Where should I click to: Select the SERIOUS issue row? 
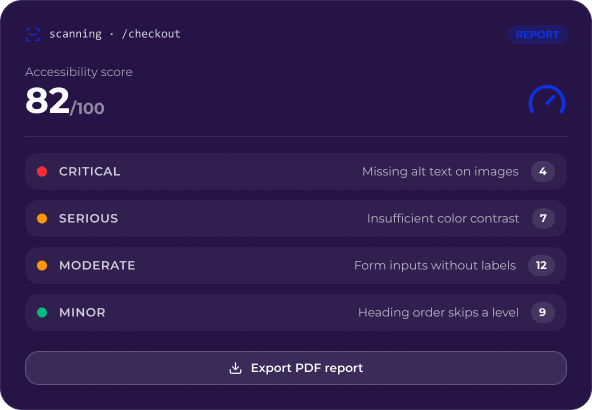[296, 219]
